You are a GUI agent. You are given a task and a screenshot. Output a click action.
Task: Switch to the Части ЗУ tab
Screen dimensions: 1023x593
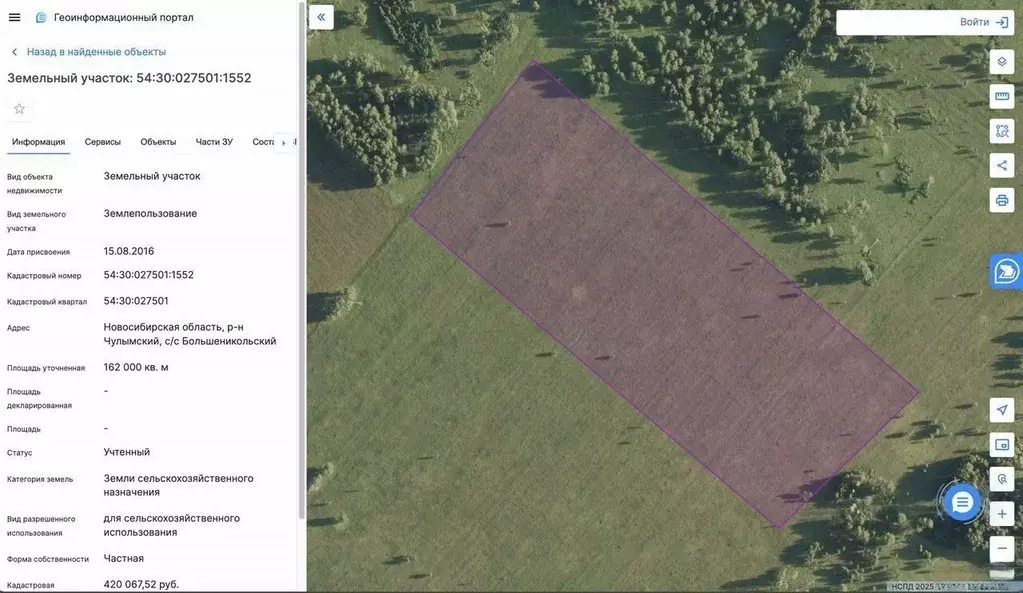point(214,142)
